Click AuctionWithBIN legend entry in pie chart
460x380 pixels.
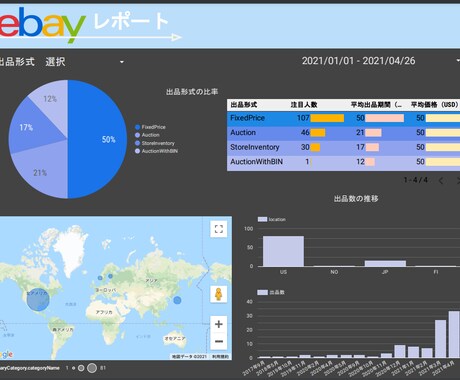tap(156, 151)
